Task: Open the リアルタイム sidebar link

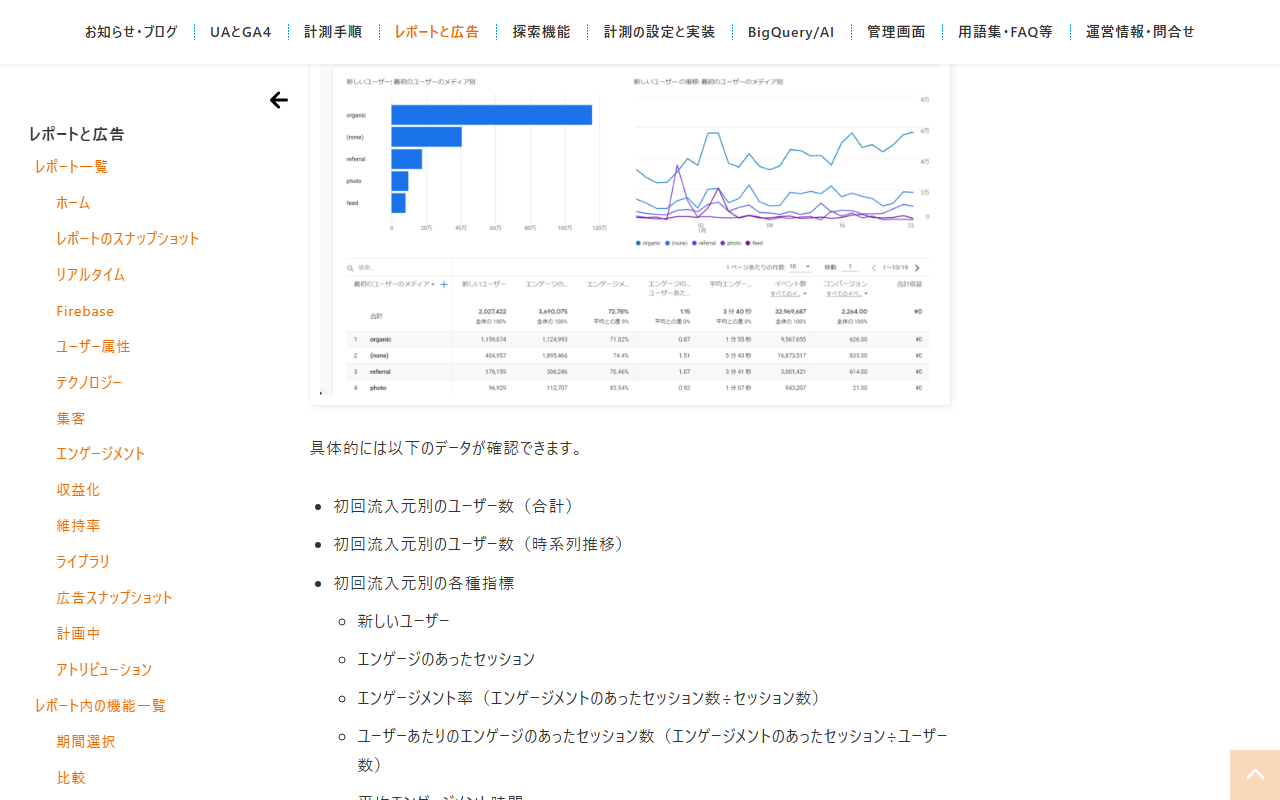Action: click(90, 274)
